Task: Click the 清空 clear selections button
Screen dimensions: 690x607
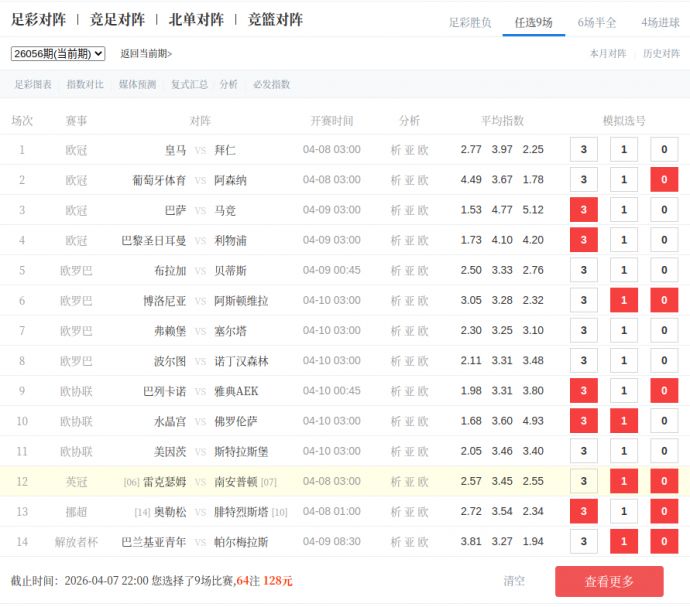Action: [x=514, y=581]
